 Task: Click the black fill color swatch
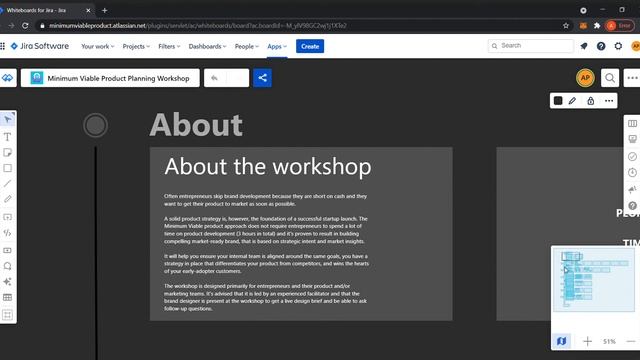558,101
